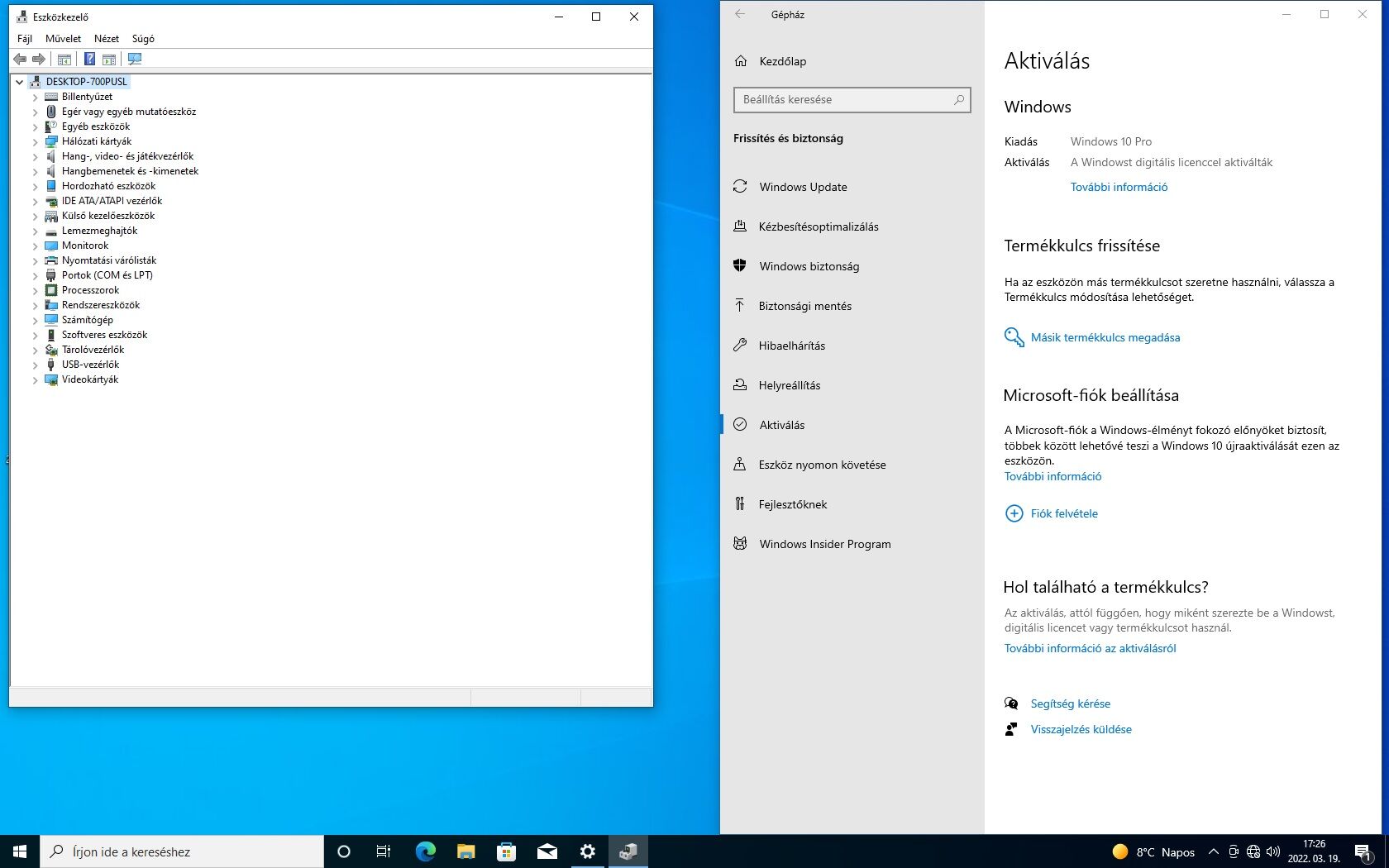Click the upward arrow icon beside Biztonsági mentés
This screenshot has width=1389, height=868.
pos(740,306)
